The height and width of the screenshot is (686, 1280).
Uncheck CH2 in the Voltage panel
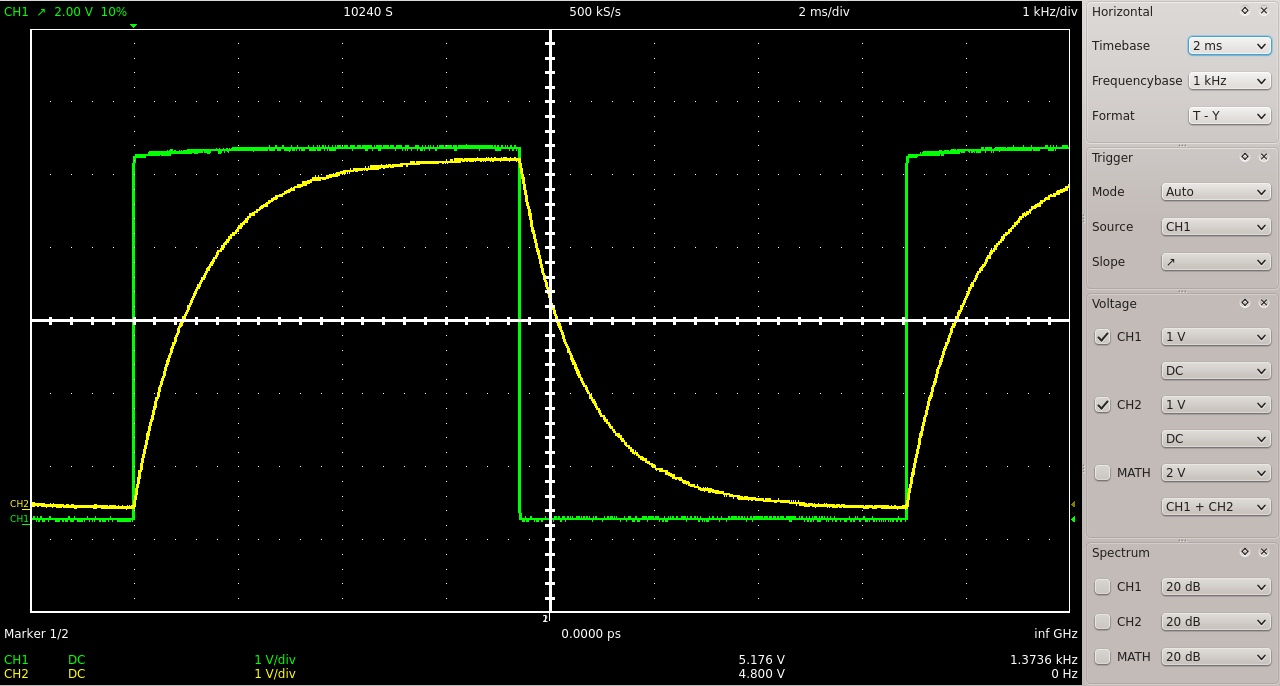(x=1103, y=405)
